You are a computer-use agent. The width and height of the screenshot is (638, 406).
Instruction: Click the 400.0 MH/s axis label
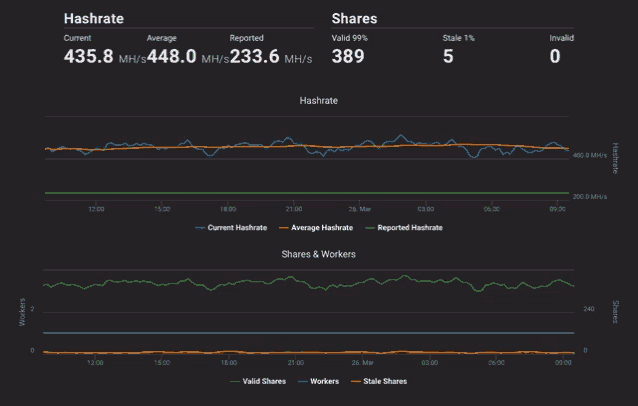[590, 155]
